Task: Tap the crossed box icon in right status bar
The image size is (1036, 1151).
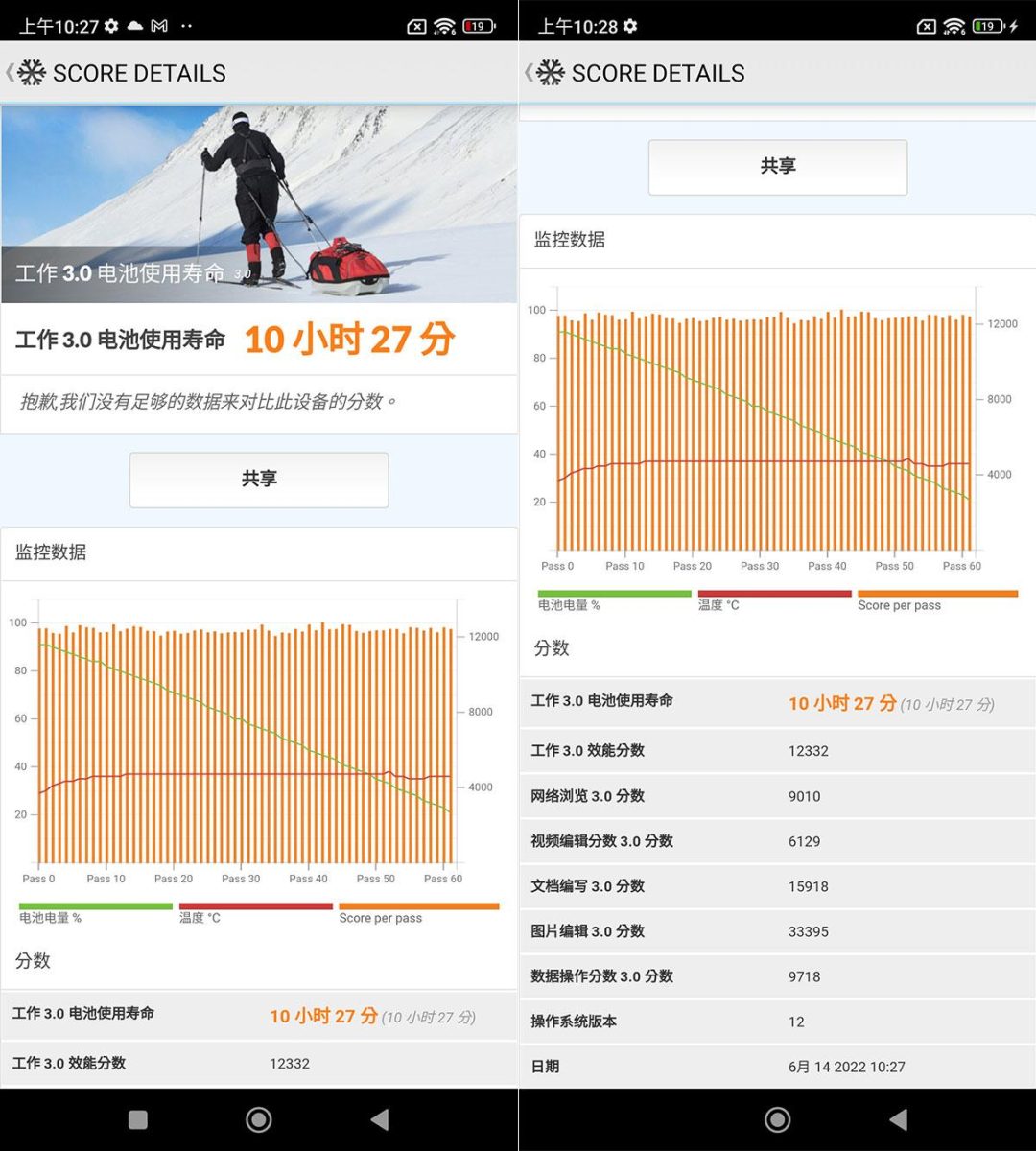Action: coord(926,26)
